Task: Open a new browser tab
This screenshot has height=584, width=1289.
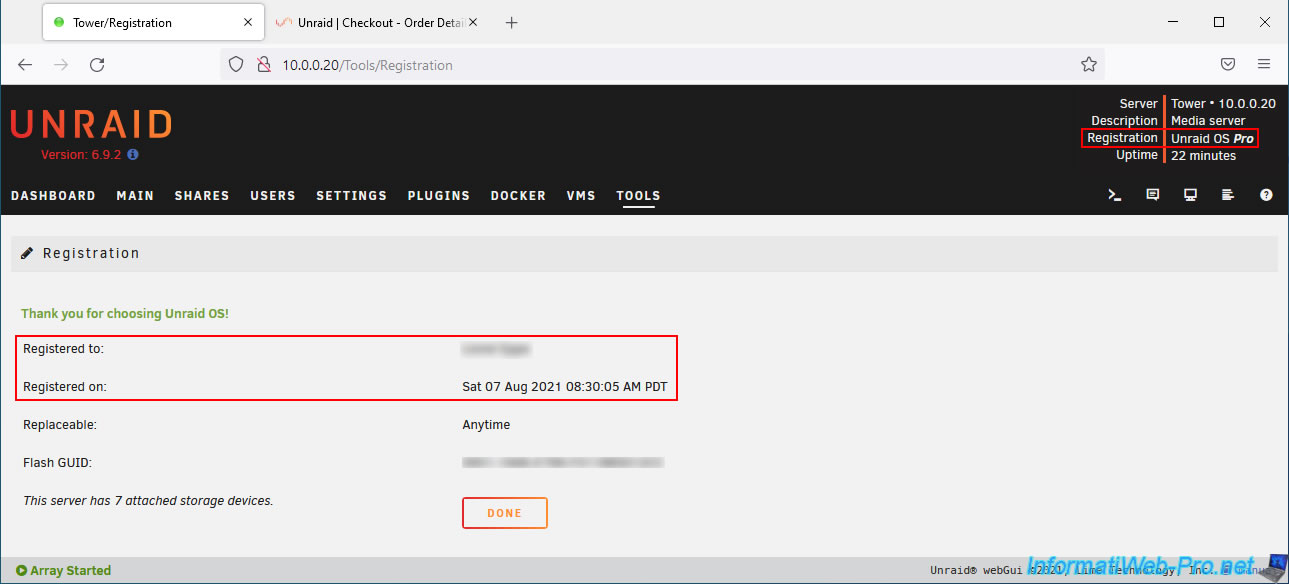Action: click(511, 23)
